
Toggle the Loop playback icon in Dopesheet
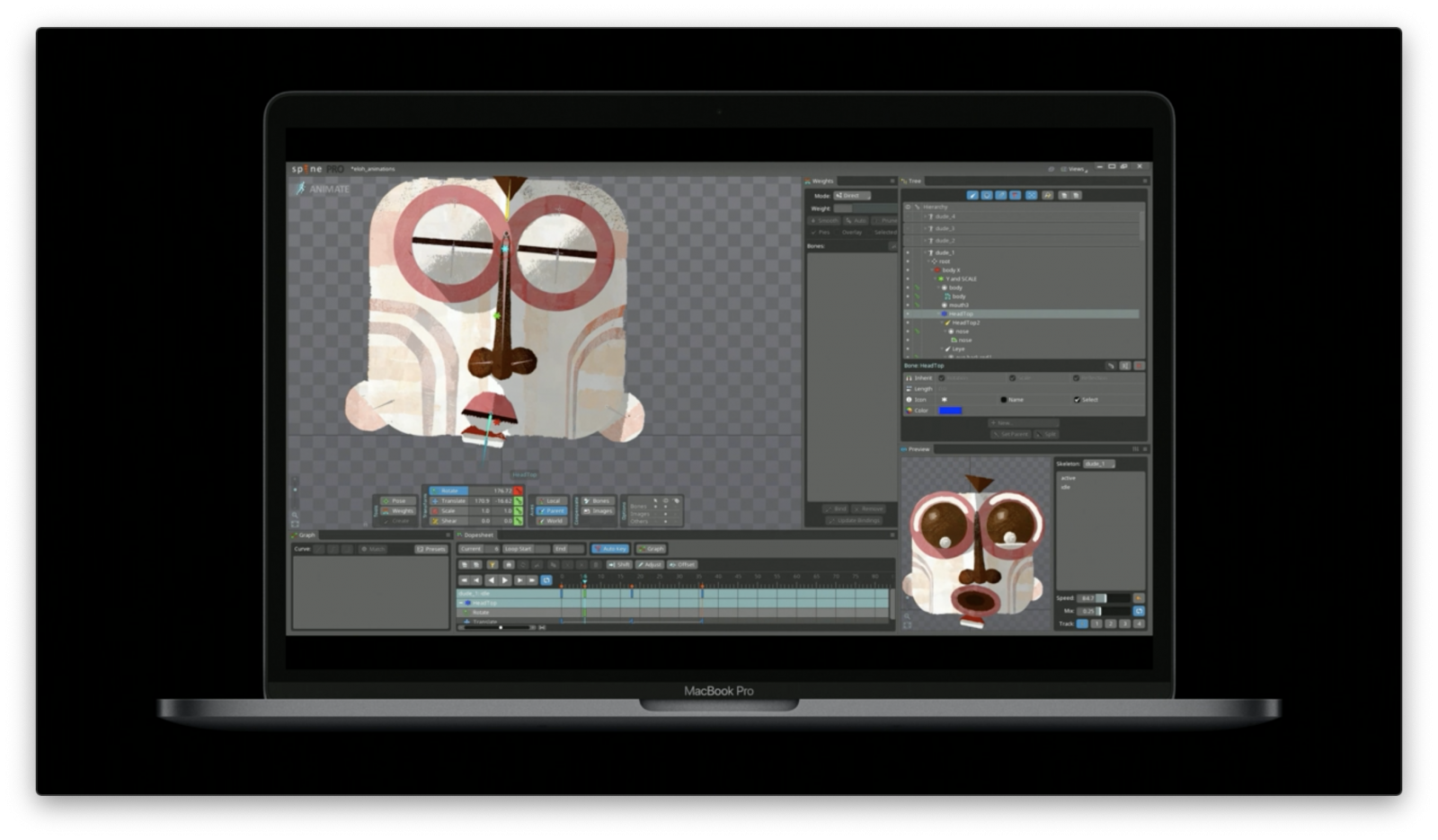[x=546, y=580]
